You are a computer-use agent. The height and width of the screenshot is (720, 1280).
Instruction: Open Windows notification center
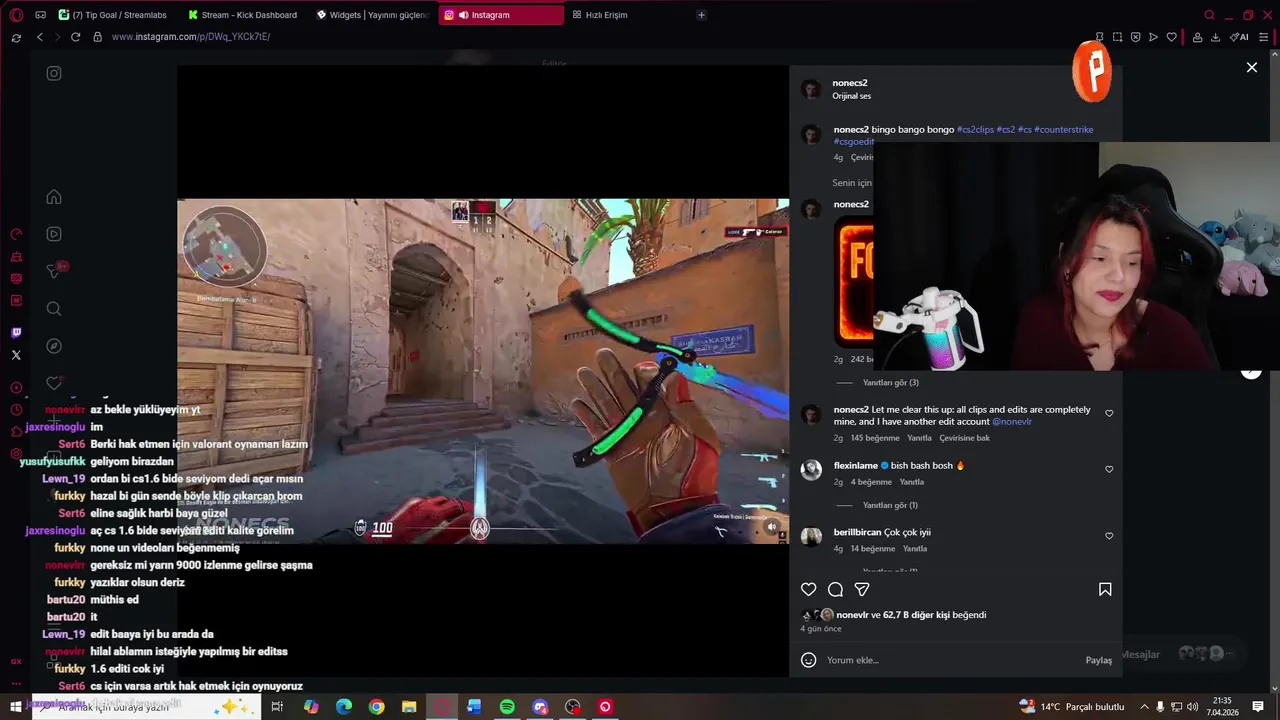coord(1258,707)
